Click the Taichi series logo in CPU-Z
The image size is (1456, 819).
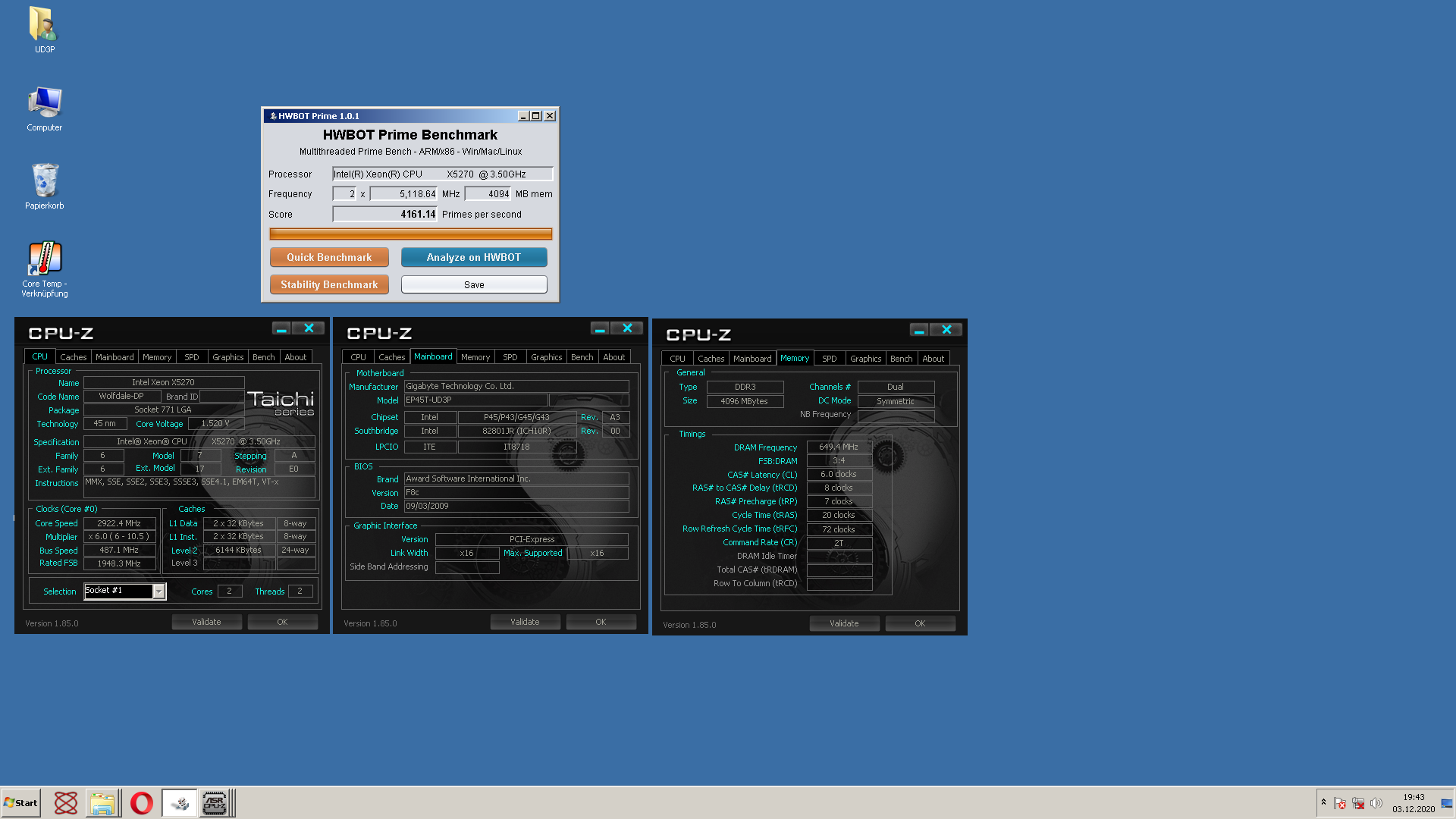(x=281, y=403)
